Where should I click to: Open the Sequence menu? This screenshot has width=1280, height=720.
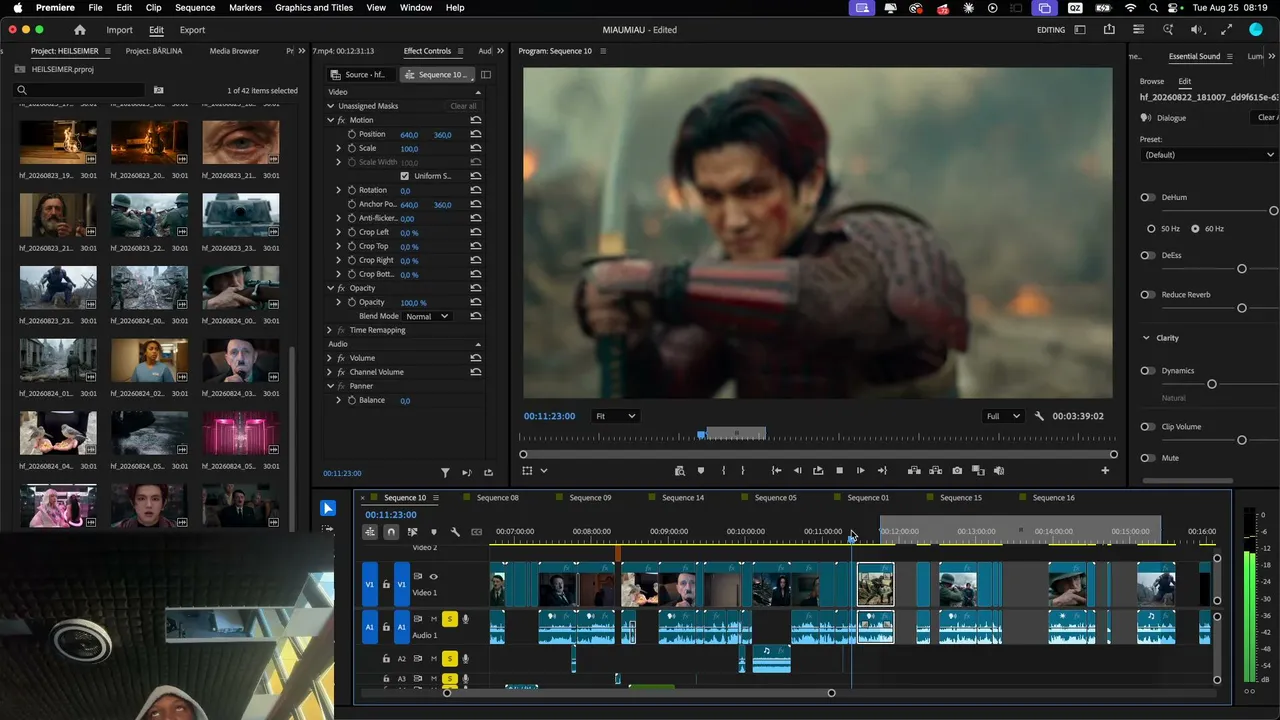[195, 7]
